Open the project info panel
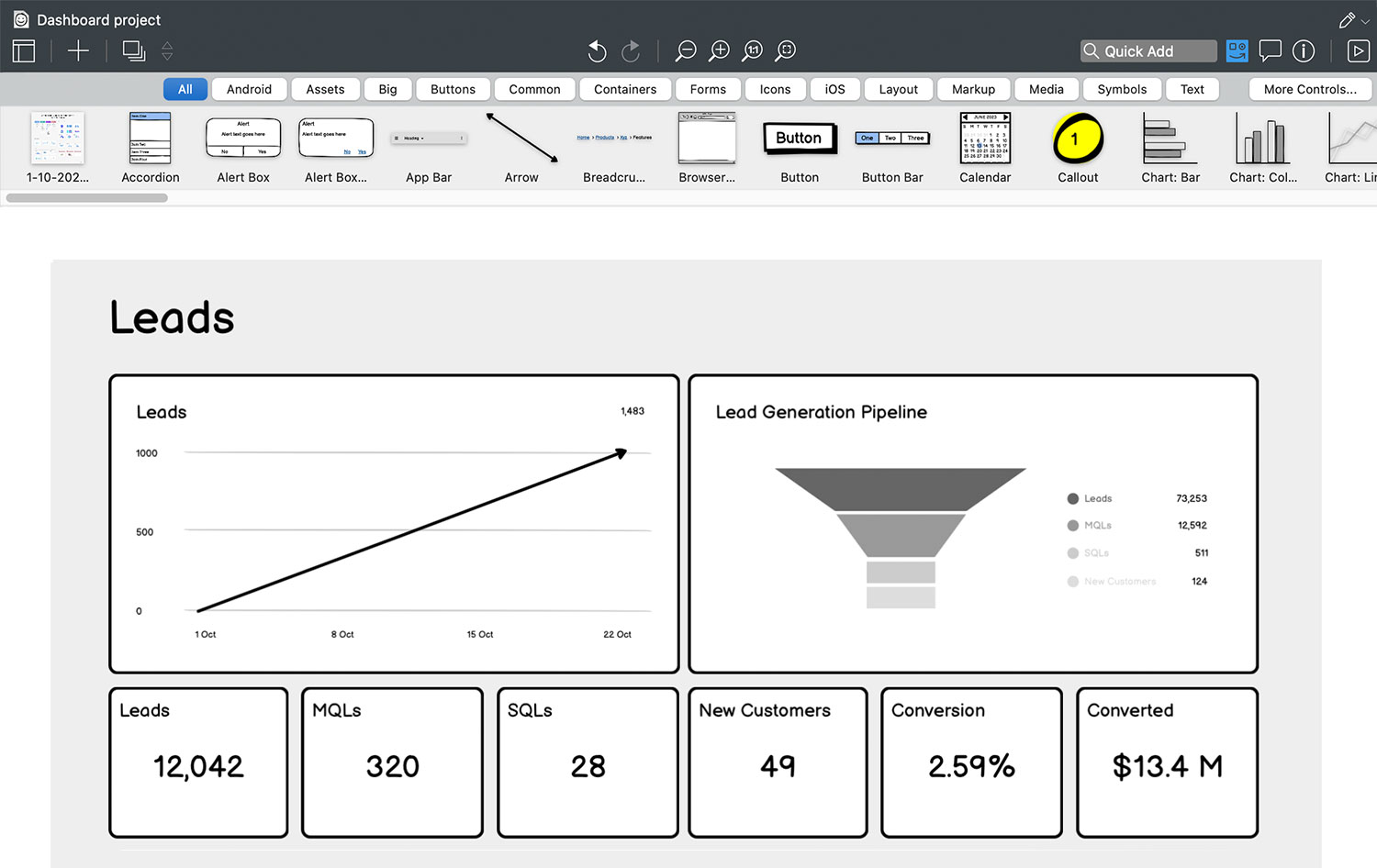 (x=1304, y=50)
